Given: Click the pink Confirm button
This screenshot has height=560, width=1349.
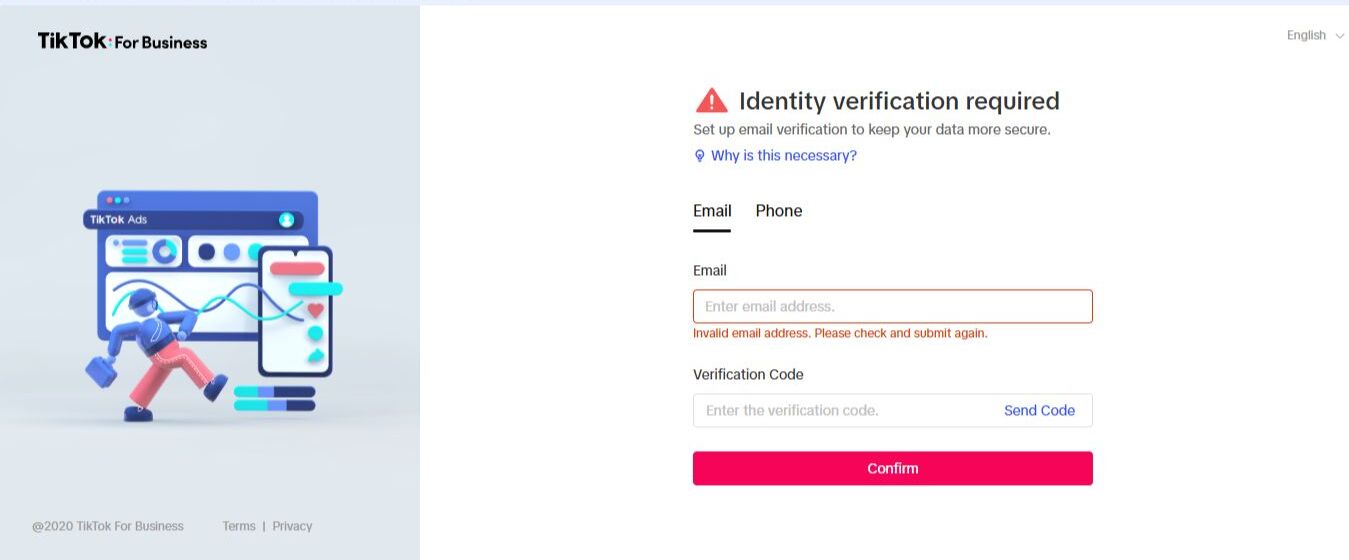Looking at the screenshot, I should (x=892, y=468).
